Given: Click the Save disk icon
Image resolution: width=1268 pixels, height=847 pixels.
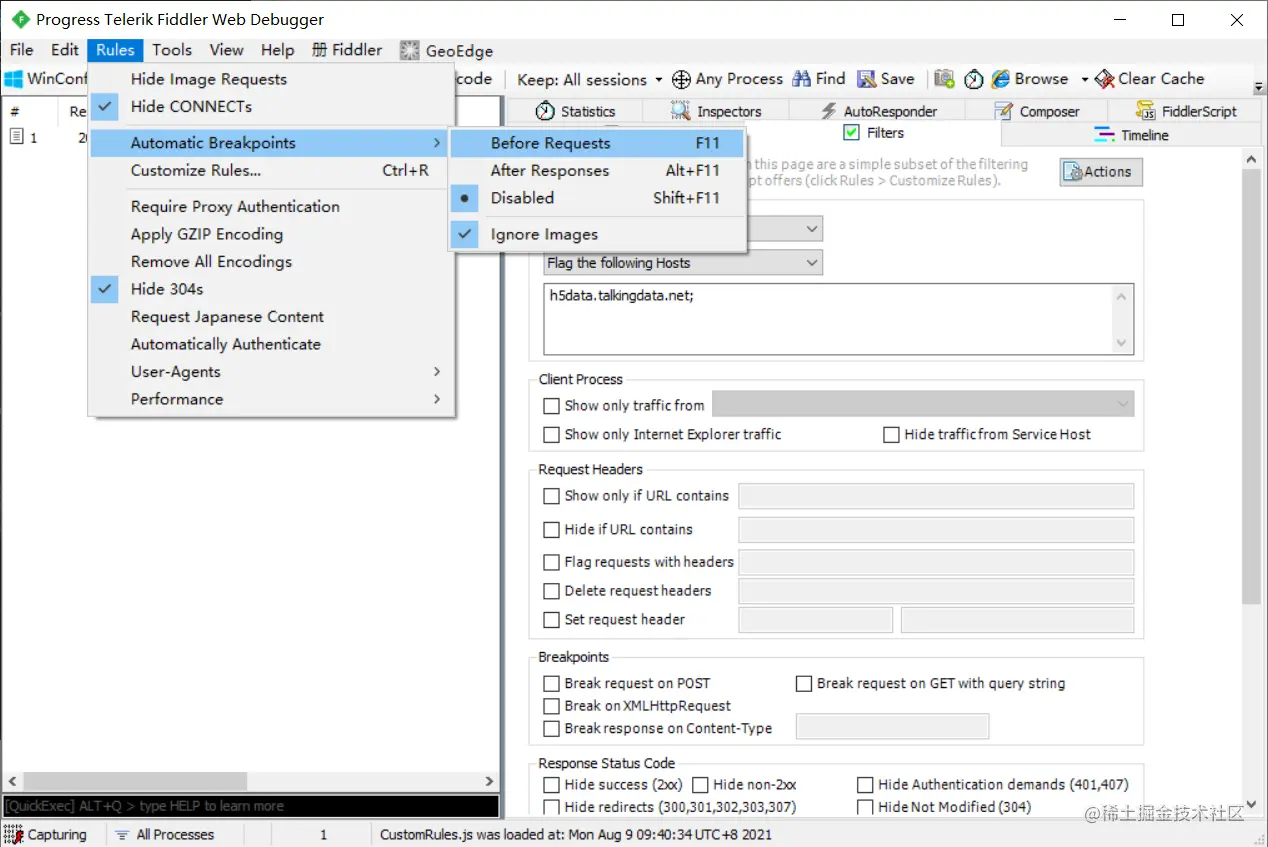Looking at the screenshot, I should pyautogui.click(x=867, y=79).
